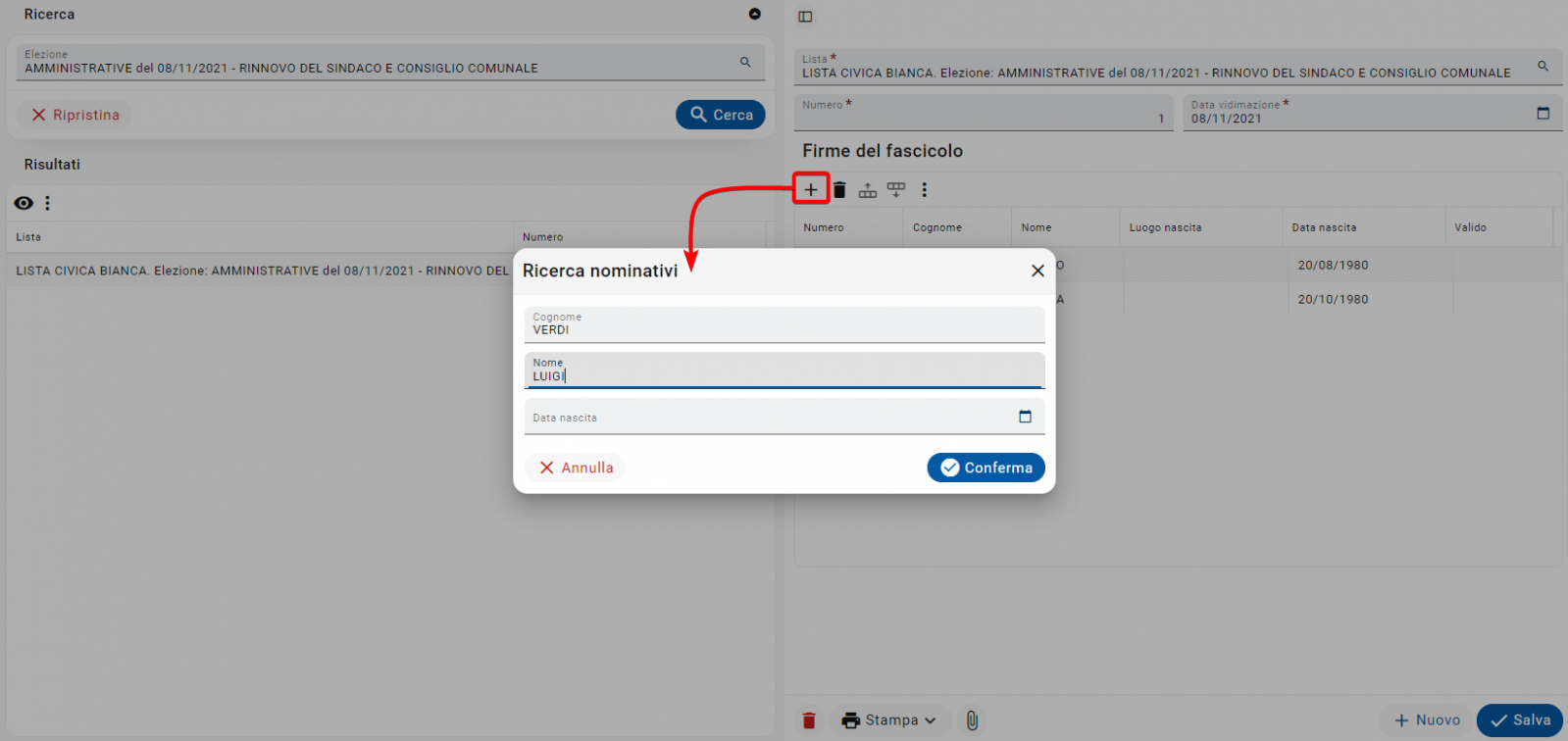Open attachments with the paperclip icon
1568x741 pixels.
[x=972, y=720]
